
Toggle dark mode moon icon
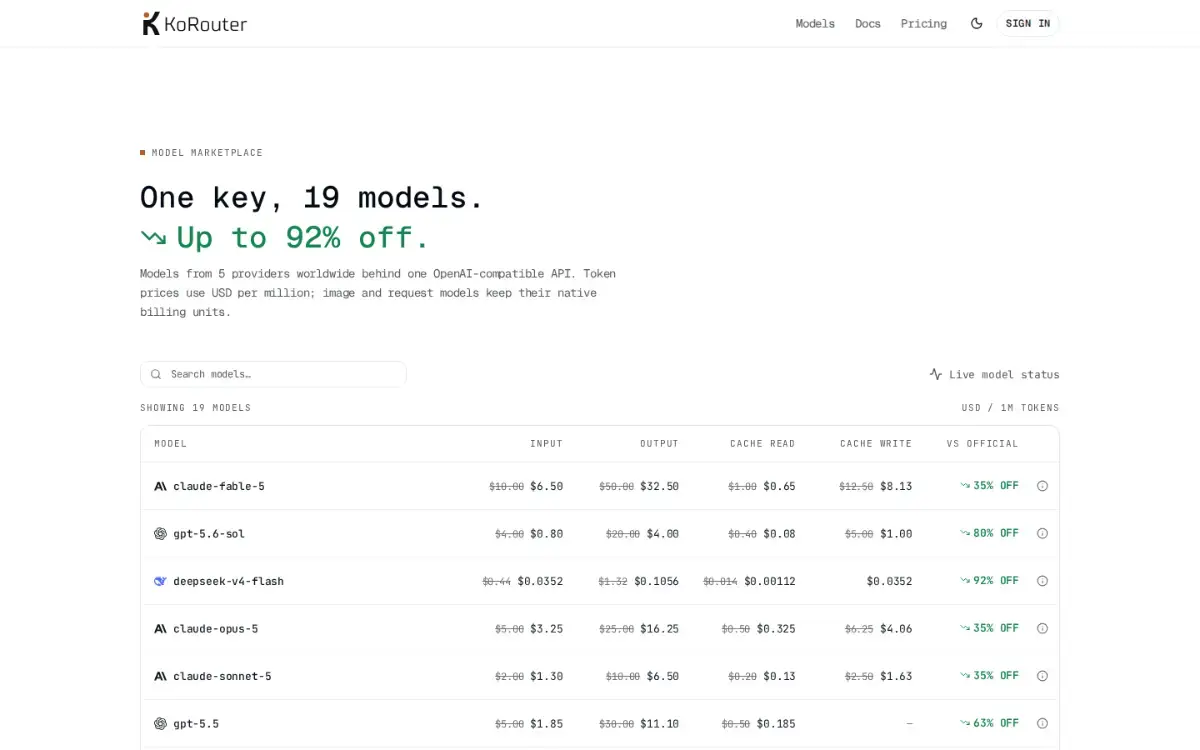coord(977,23)
